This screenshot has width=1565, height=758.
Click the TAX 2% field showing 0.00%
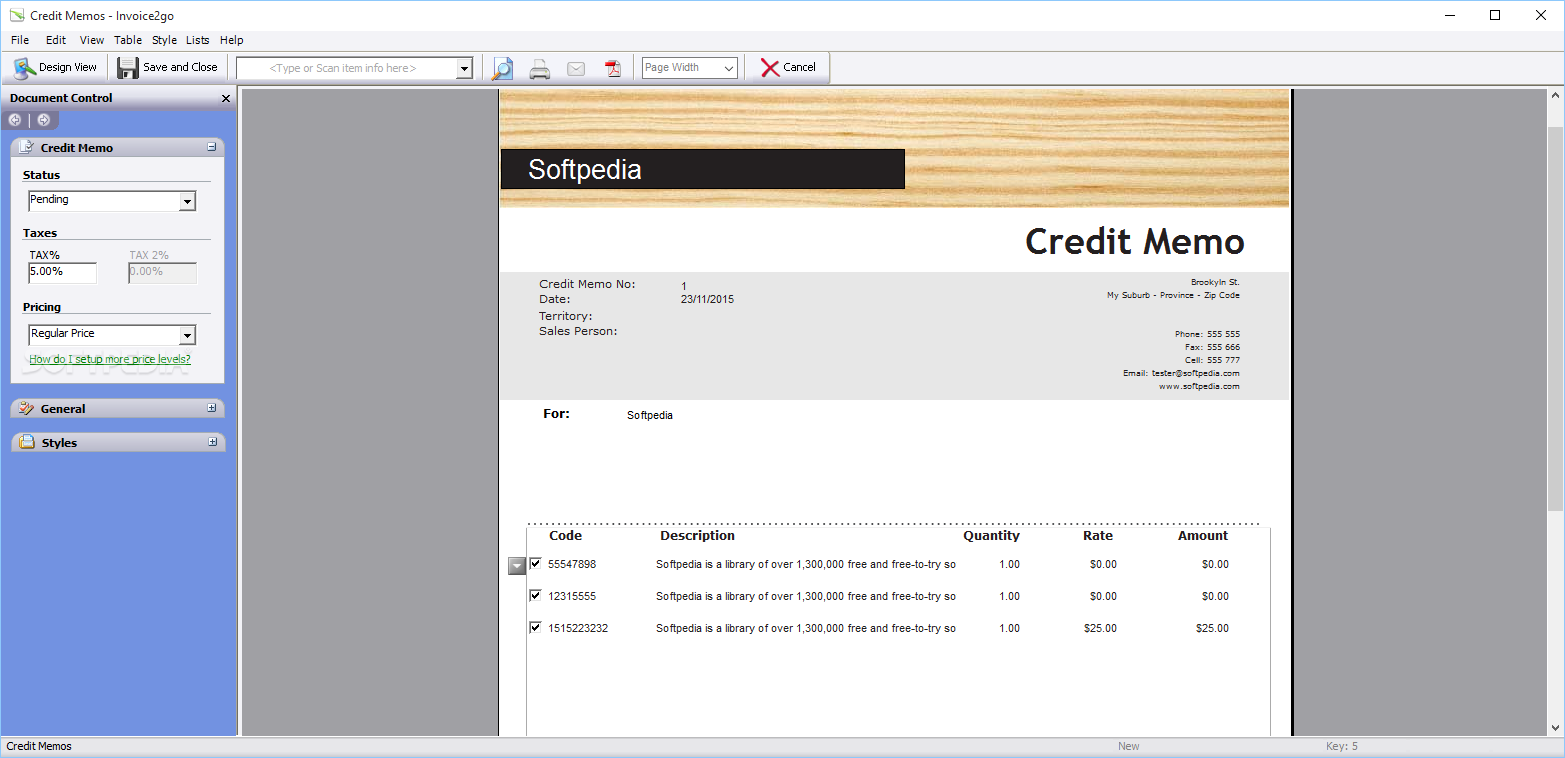162,272
